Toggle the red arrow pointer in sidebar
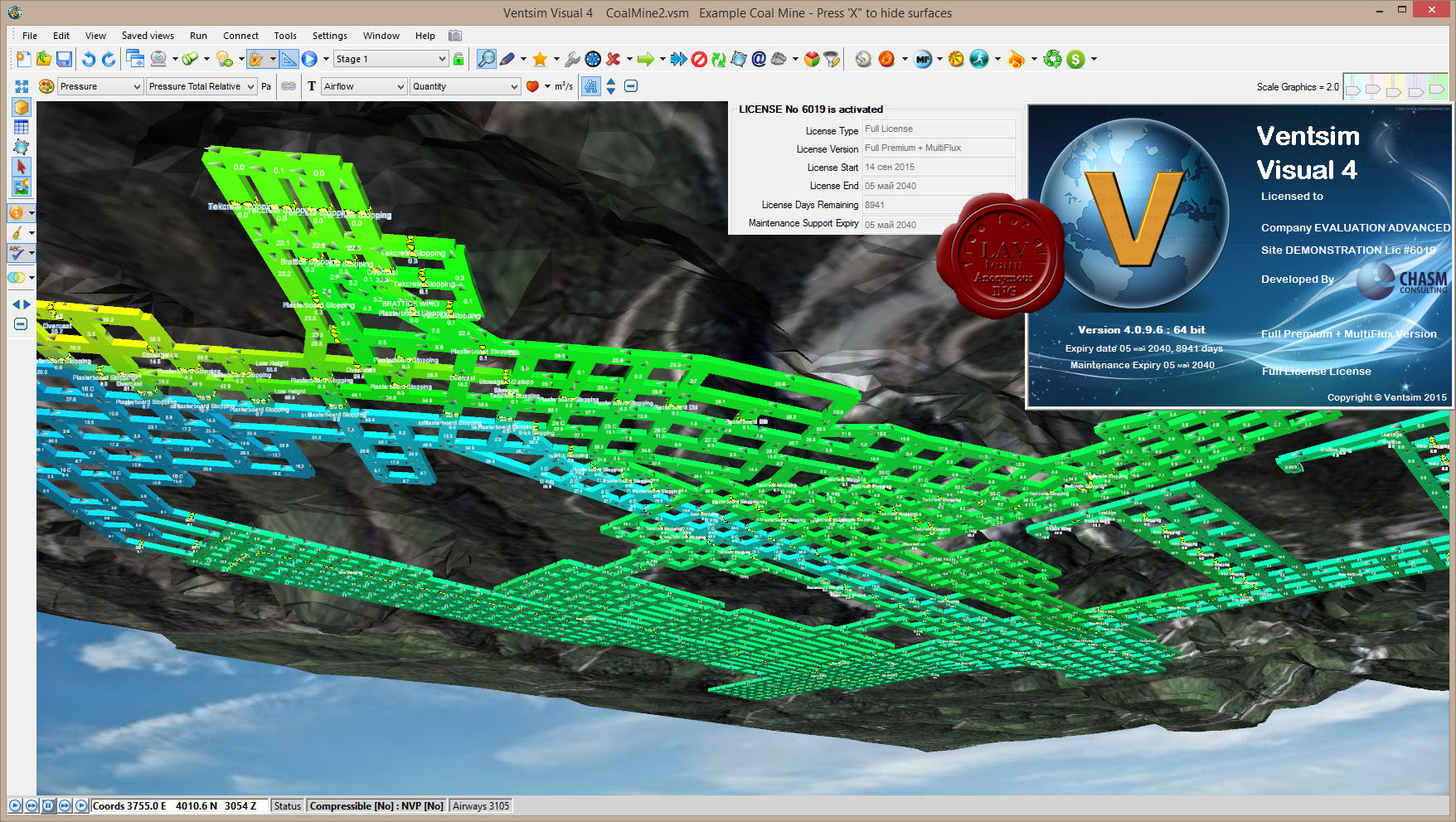Viewport: 1456px width, 822px height. 22,167
